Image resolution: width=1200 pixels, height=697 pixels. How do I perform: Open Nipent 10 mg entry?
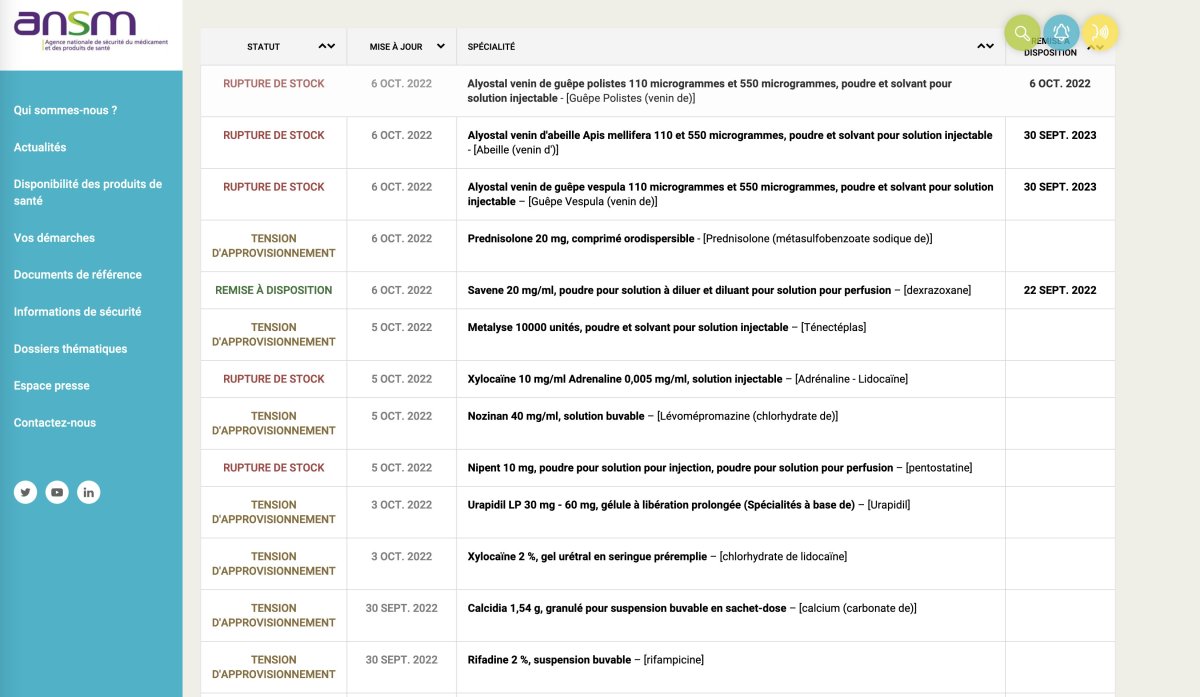[720, 467]
